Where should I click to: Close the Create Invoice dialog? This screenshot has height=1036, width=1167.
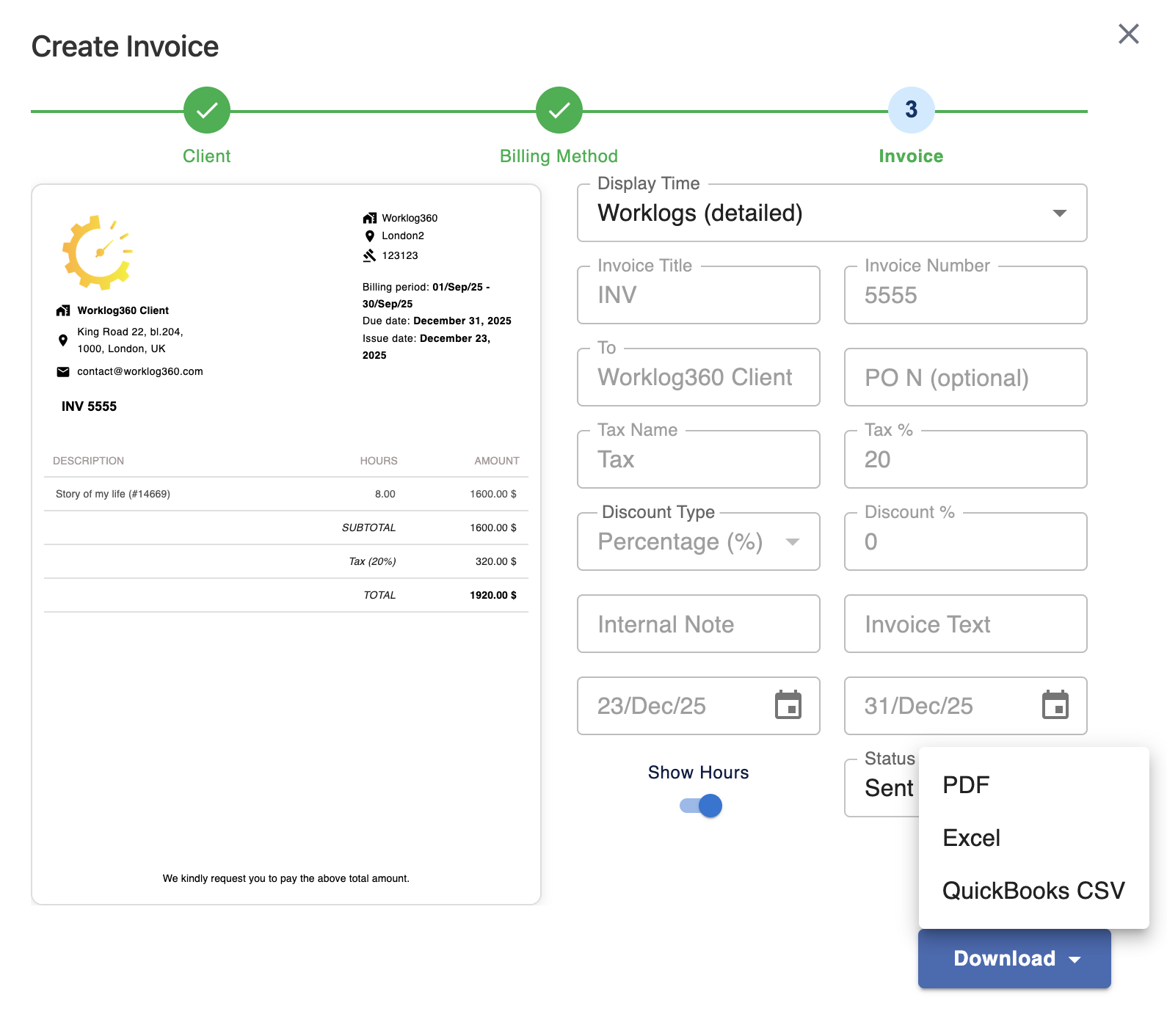pyautogui.click(x=1128, y=34)
